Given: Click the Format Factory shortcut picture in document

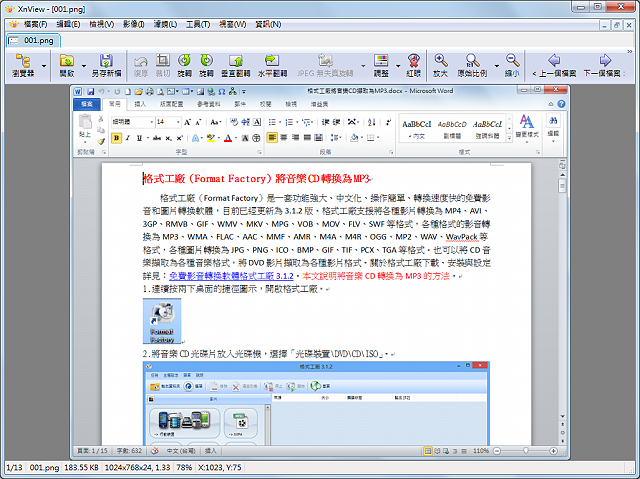Looking at the screenshot, I should coord(162,321).
